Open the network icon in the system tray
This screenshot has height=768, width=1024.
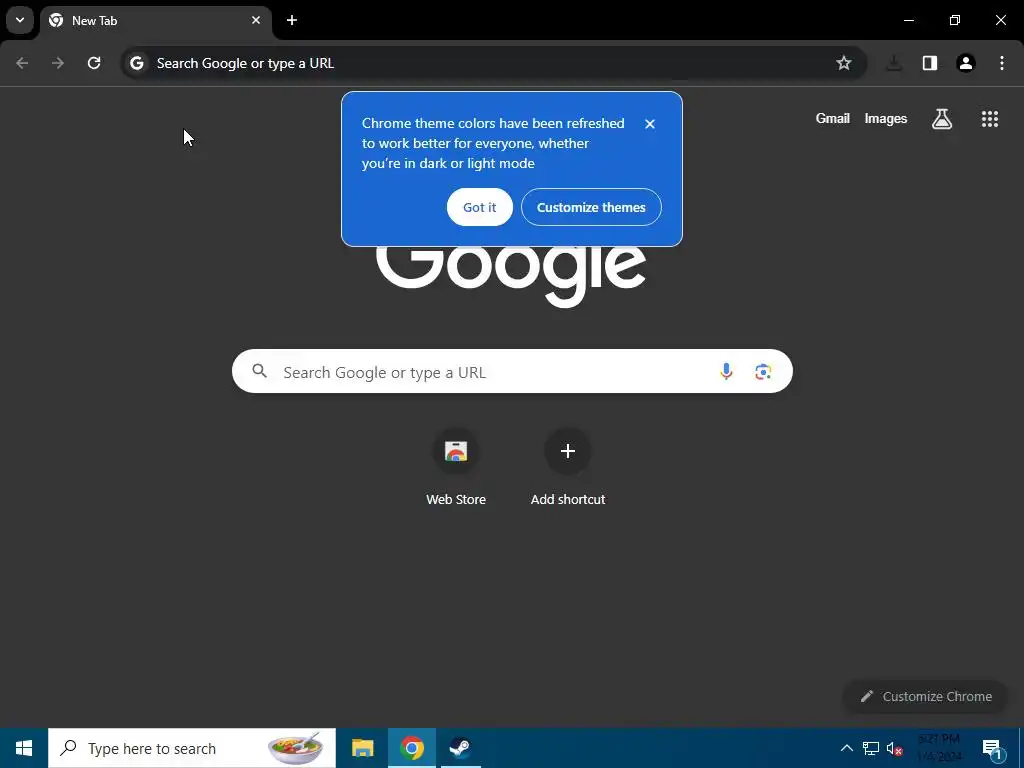coord(871,748)
